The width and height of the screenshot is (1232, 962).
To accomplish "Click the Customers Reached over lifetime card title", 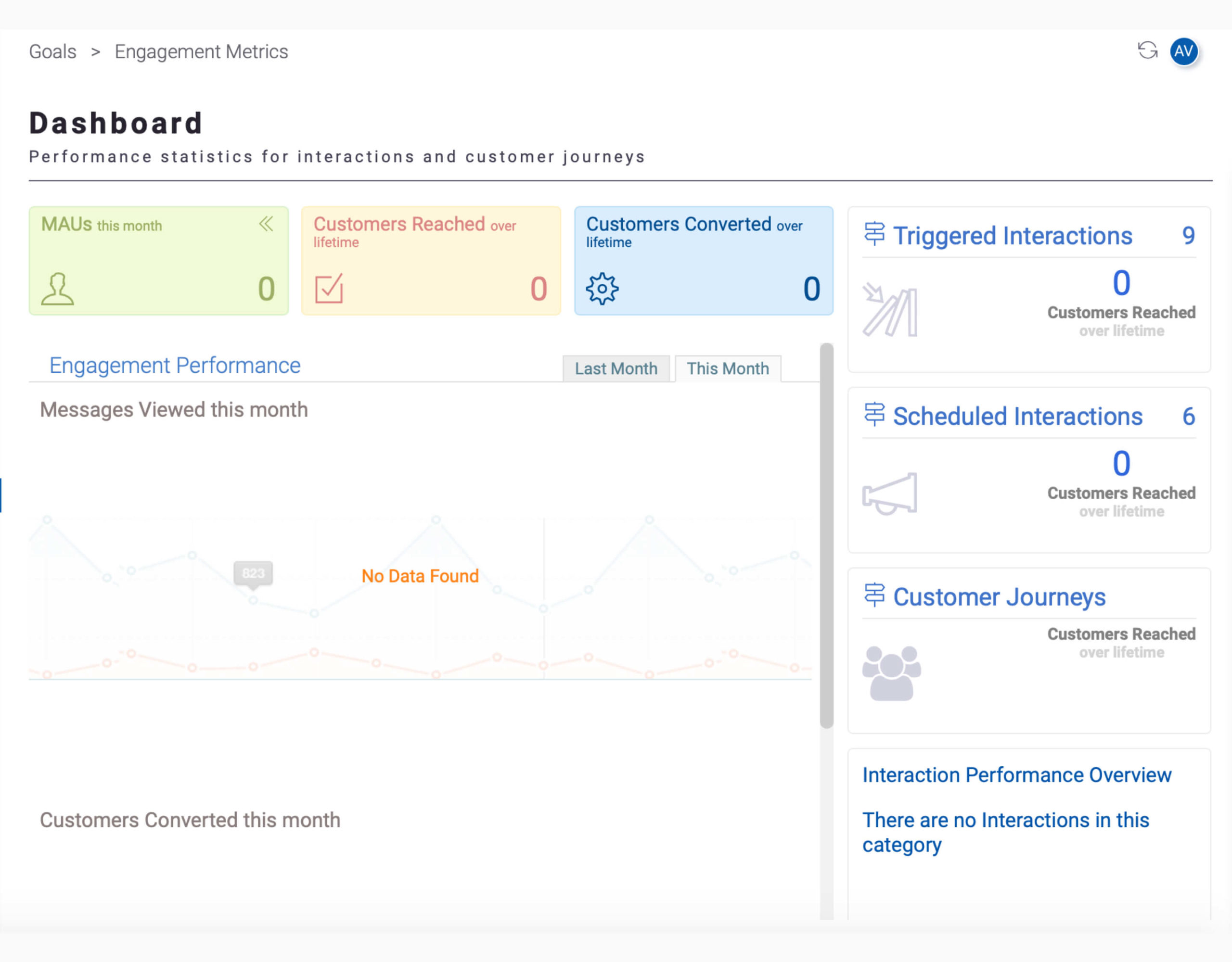I will tap(415, 232).
